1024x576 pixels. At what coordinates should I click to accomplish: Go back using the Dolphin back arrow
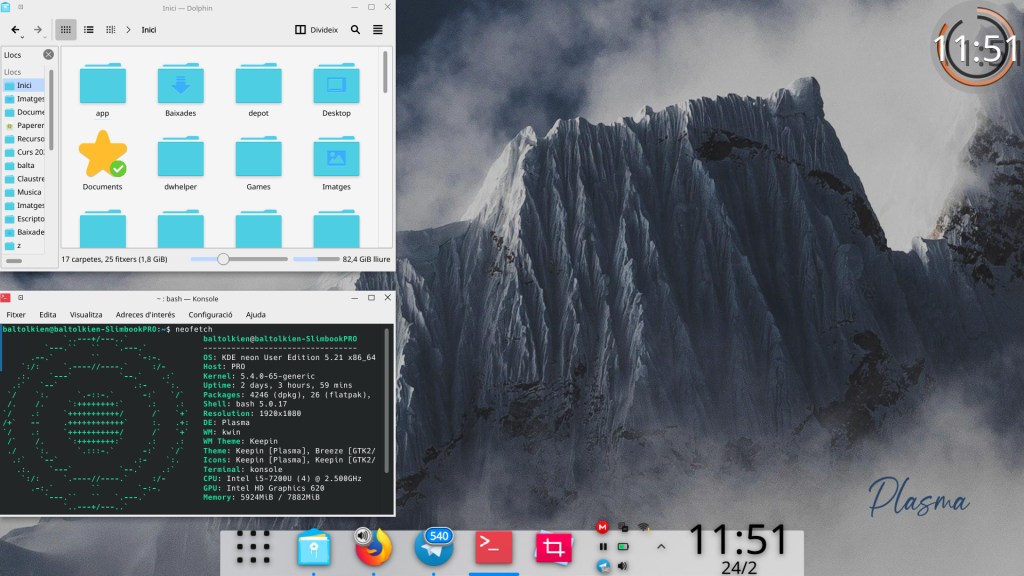click(15, 30)
